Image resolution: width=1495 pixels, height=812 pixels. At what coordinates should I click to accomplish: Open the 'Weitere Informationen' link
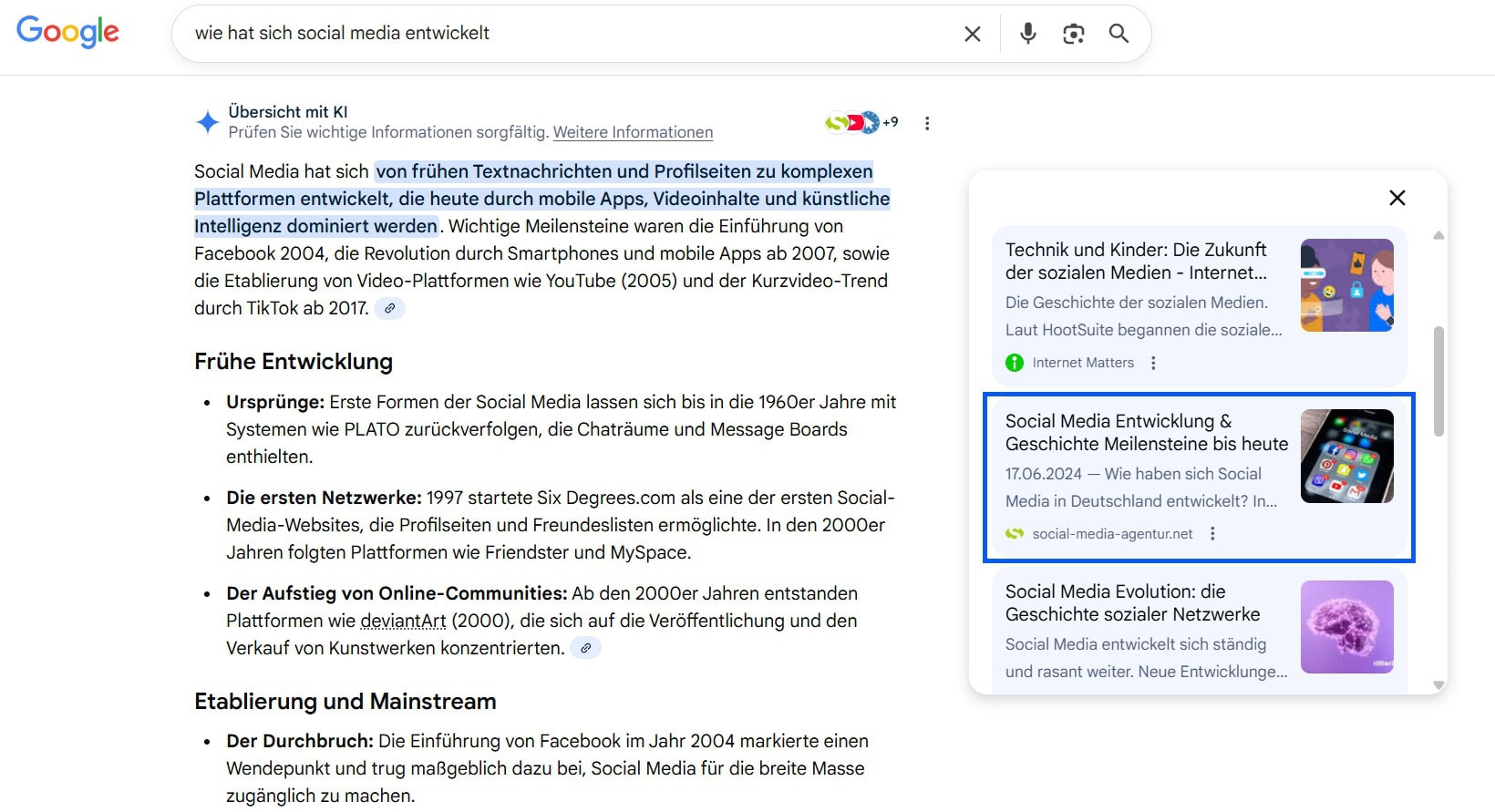tap(633, 132)
